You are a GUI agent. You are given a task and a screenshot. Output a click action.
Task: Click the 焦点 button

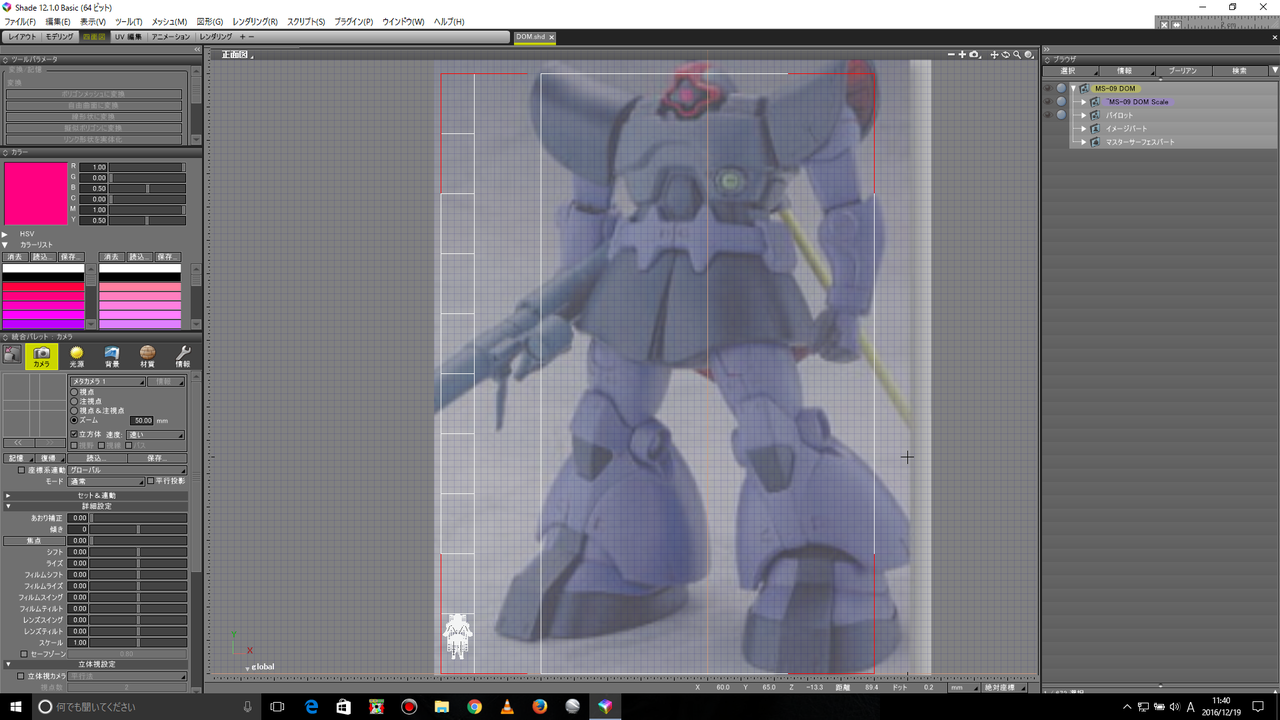33,541
